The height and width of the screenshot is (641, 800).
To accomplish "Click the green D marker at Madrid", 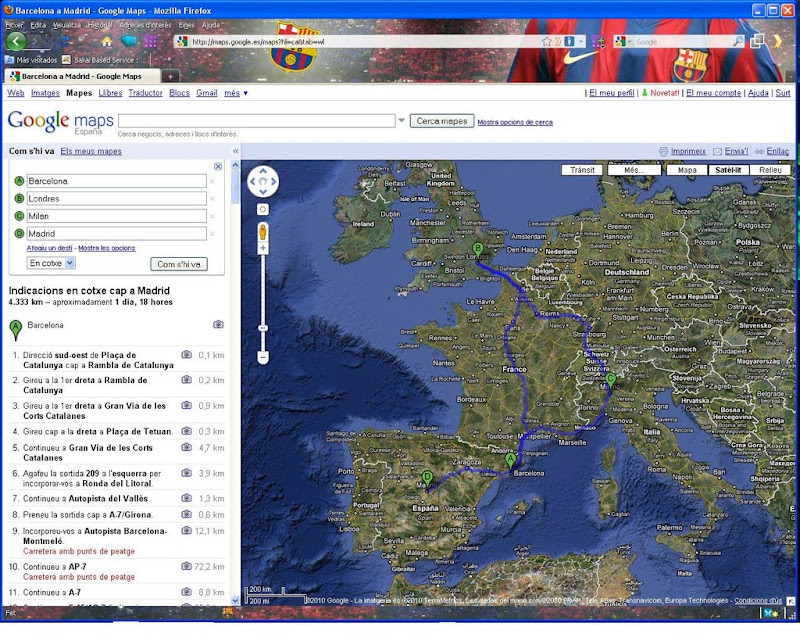I will pyautogui.click(x=427, y=480).
